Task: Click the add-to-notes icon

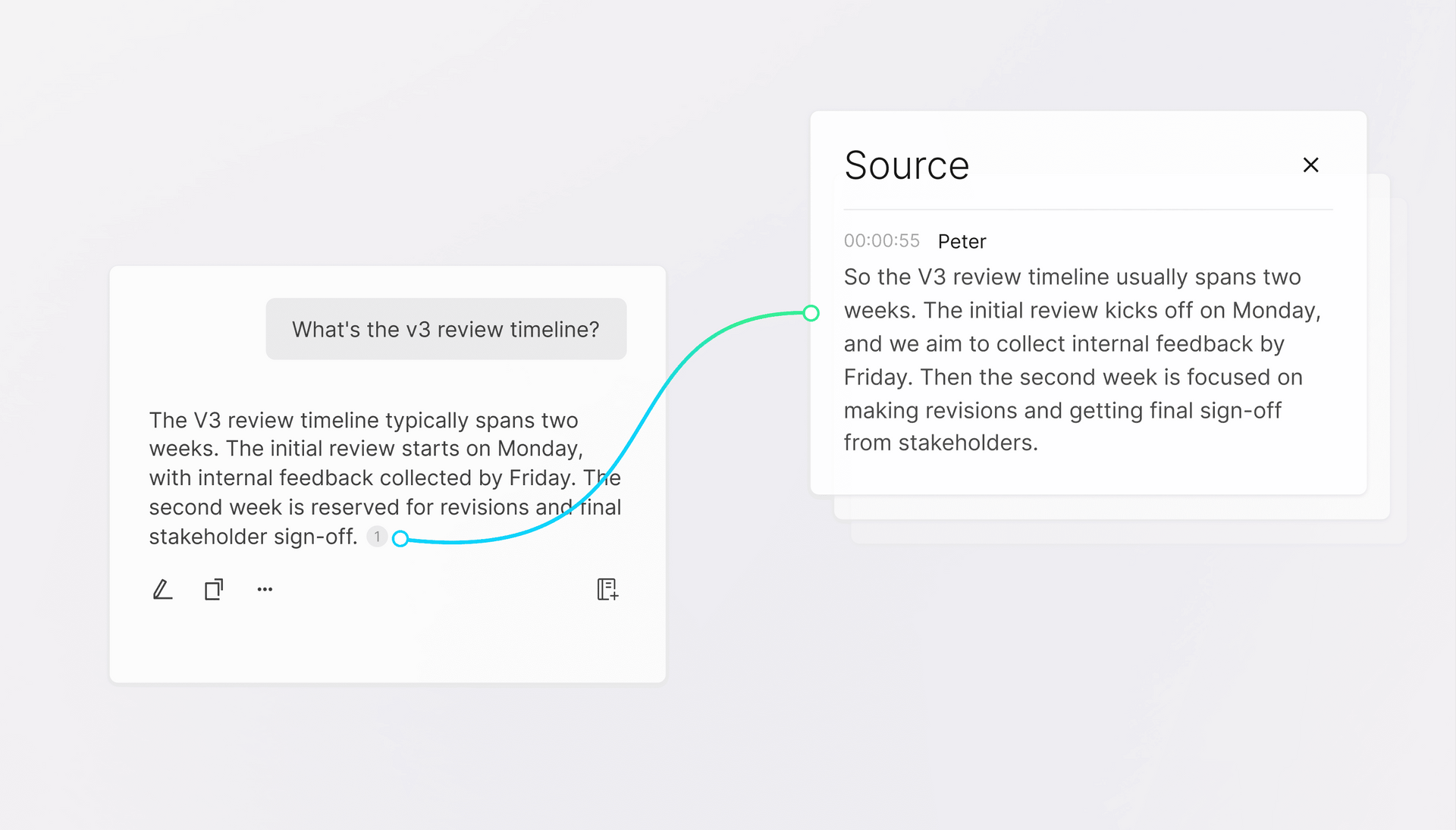Action: click(607, 589)
